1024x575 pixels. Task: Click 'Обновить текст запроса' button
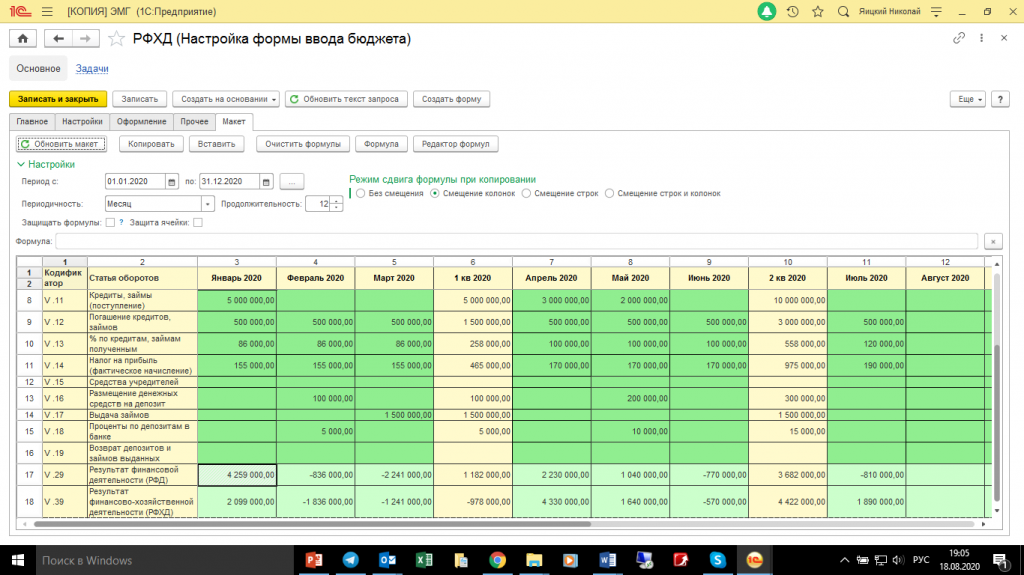point(346,99)
